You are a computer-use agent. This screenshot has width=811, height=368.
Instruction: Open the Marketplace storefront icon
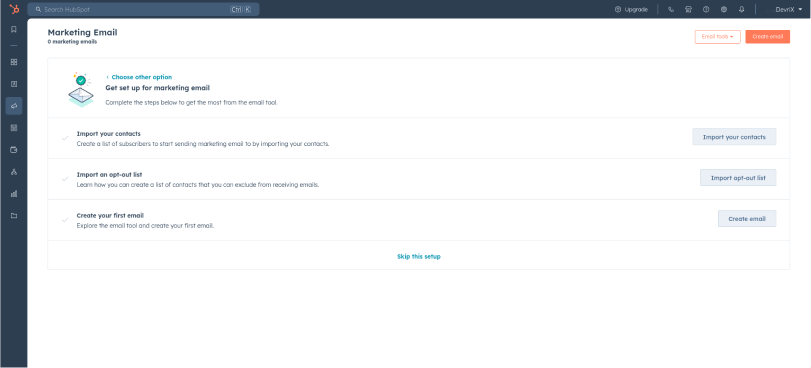(x=688, y=9)
